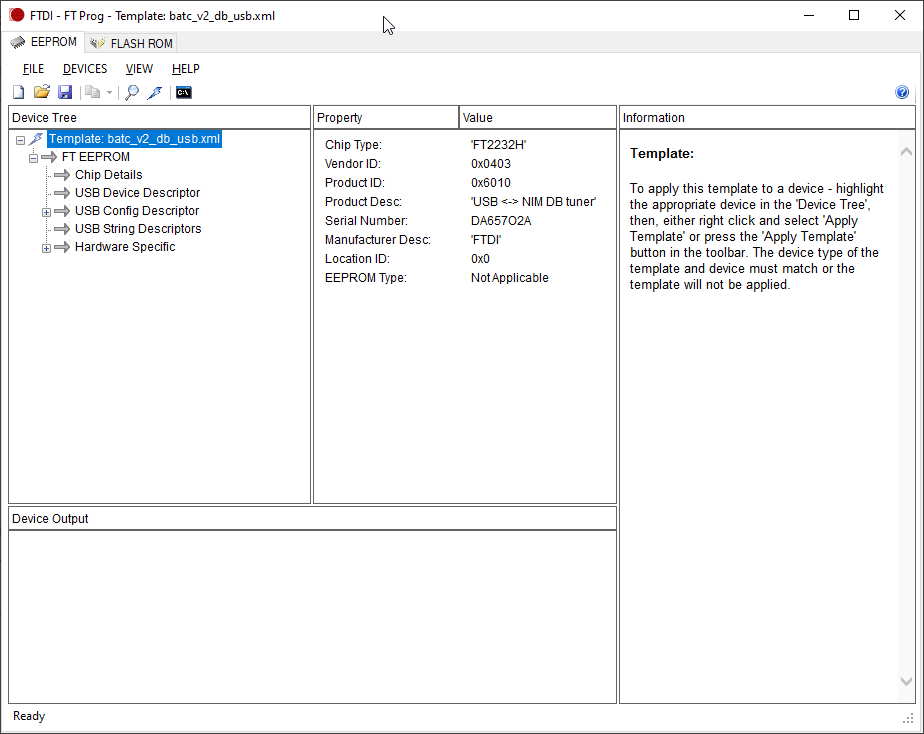This screenshot has height=734, width=924.
Task: Click the Ready status bar text
Action: [29, 716]
